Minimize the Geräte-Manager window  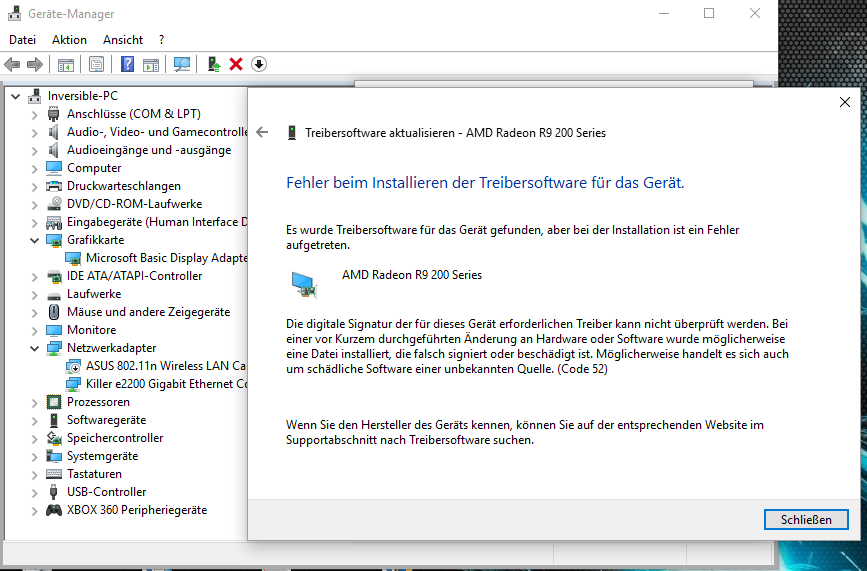[664, 13]
